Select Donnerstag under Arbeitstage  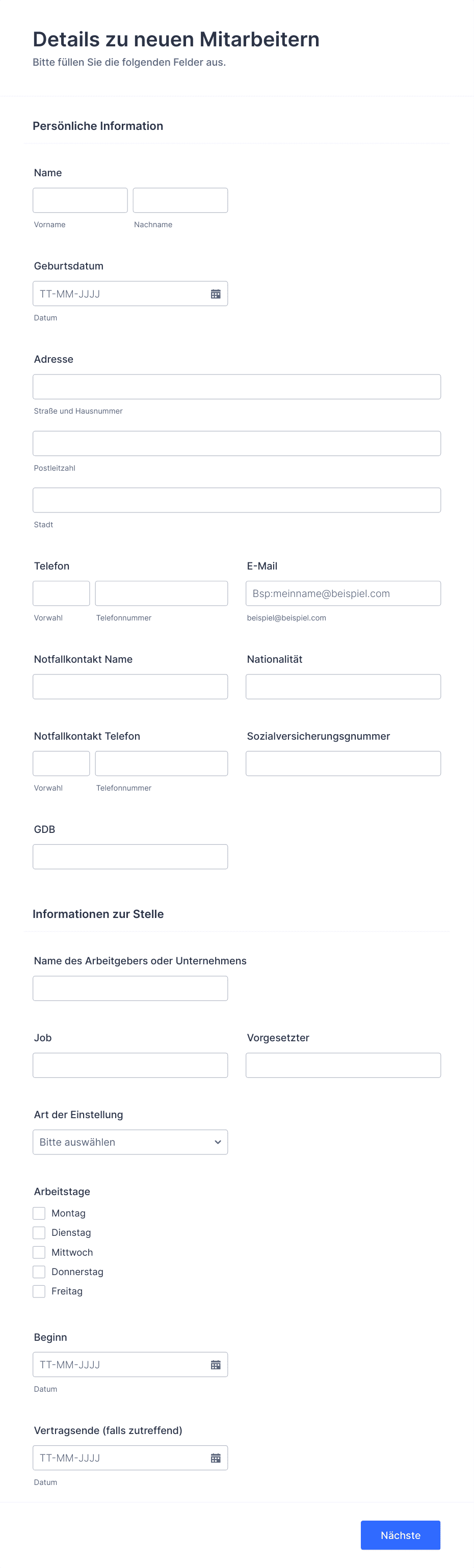pos(39,1272)
